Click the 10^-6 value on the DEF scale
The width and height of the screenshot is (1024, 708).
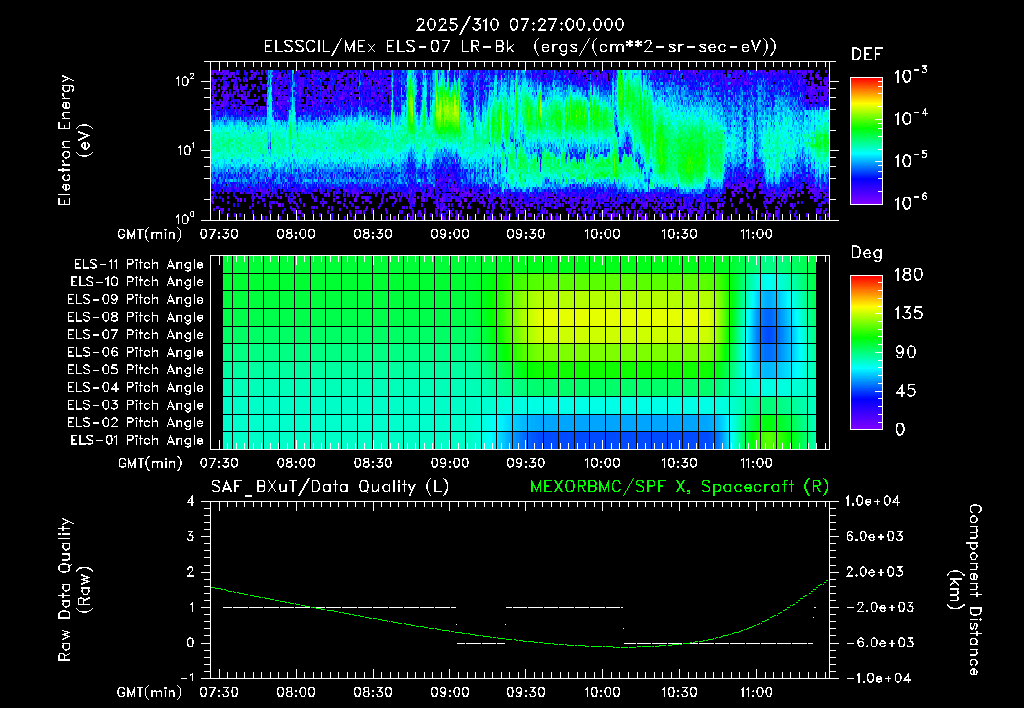coord(910,202)
